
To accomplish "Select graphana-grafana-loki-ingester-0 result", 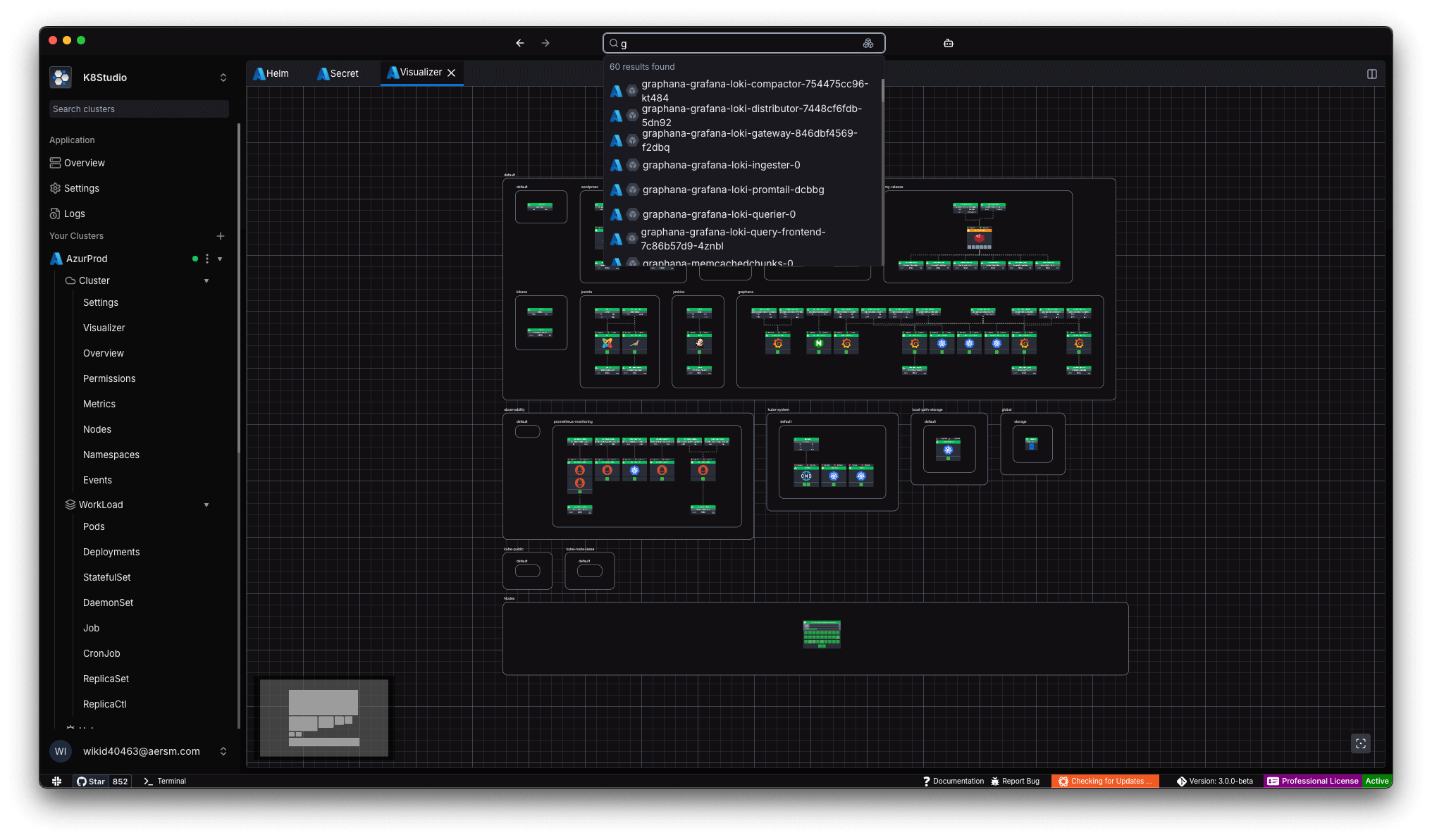I will point(743,165).
